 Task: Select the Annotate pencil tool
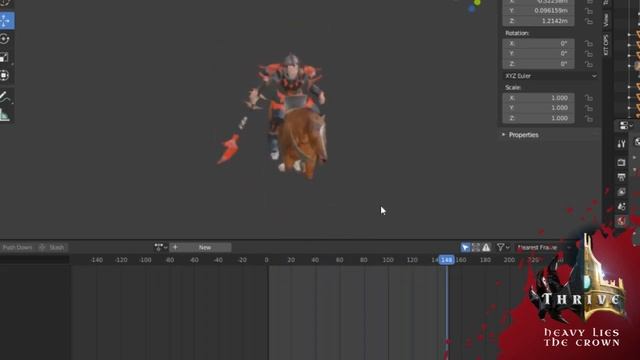click(5, 97)
